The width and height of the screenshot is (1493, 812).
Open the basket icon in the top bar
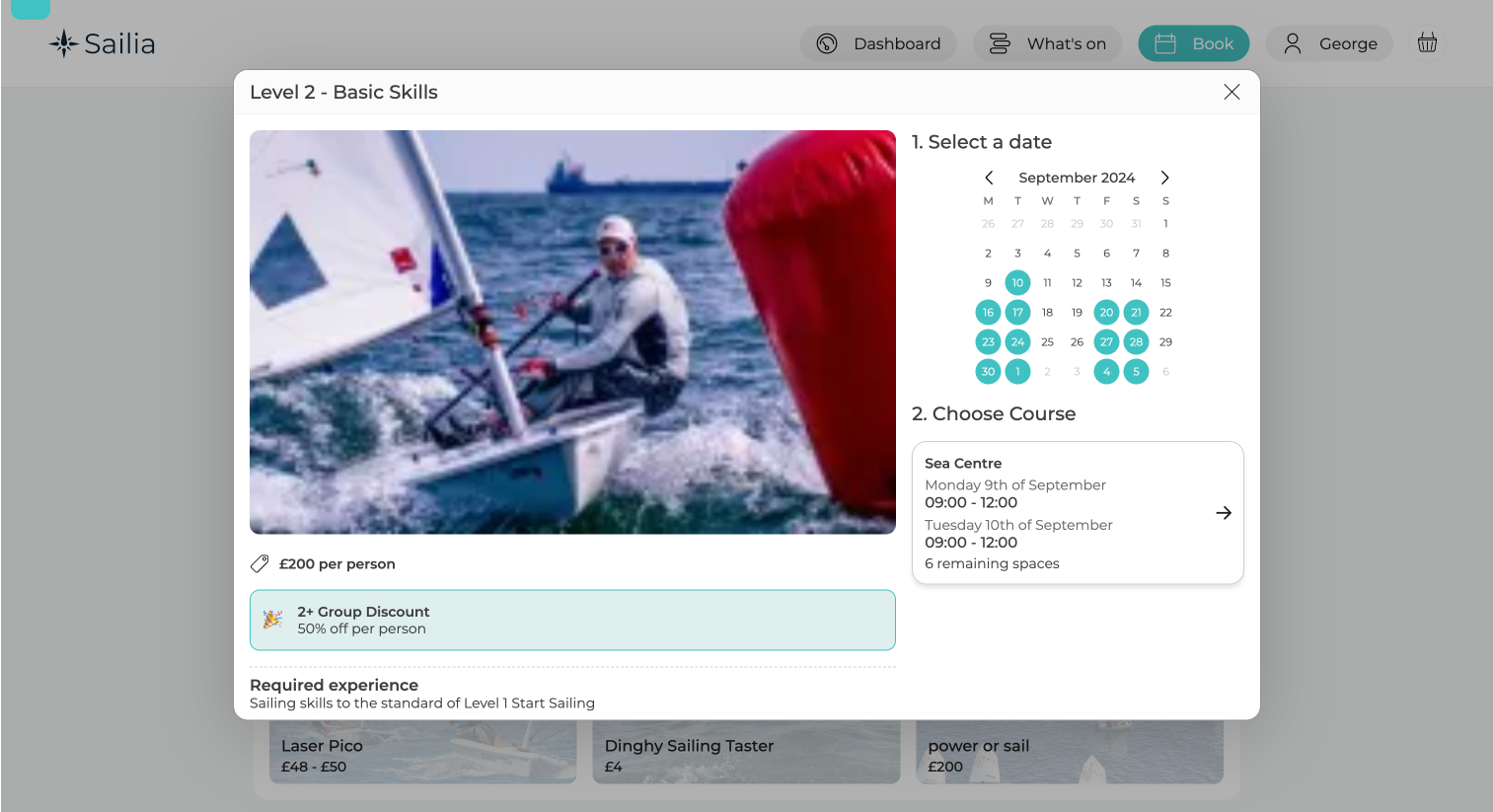point(1427,42)
